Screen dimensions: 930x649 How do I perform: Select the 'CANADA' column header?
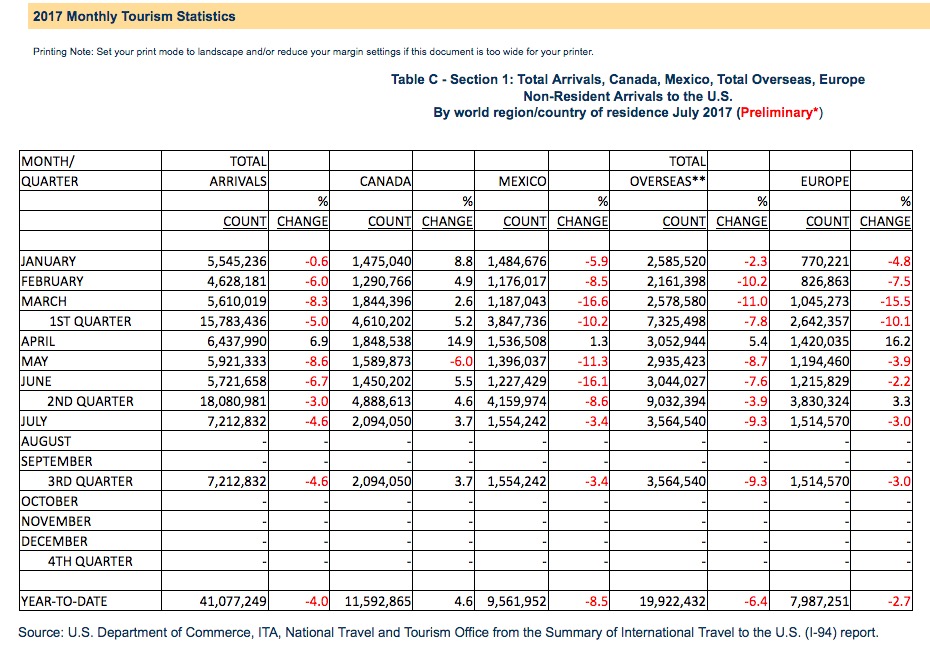tap(386, 182)
